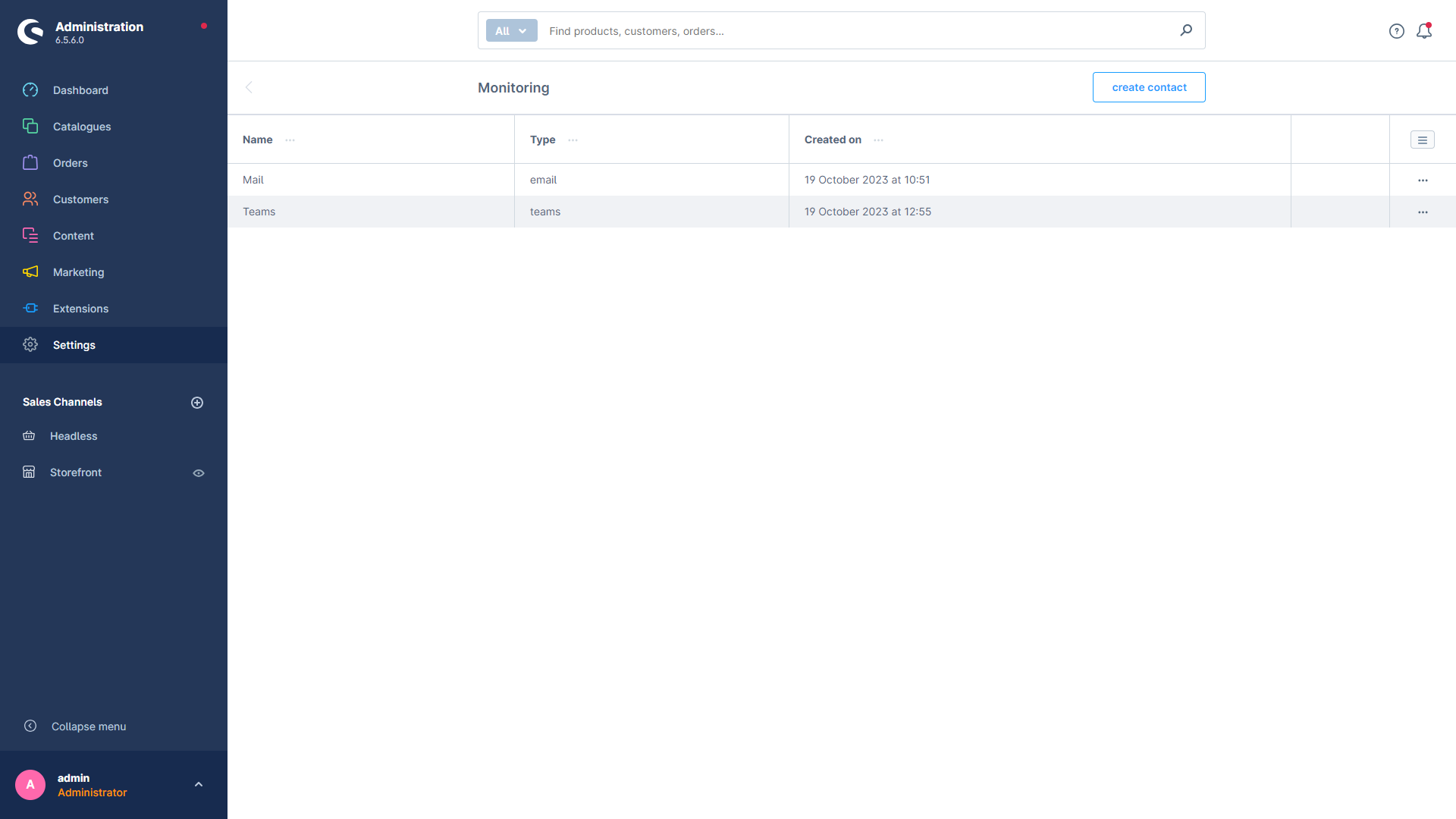Expand column settings list icon
1456x819 pixels.
1422,140
